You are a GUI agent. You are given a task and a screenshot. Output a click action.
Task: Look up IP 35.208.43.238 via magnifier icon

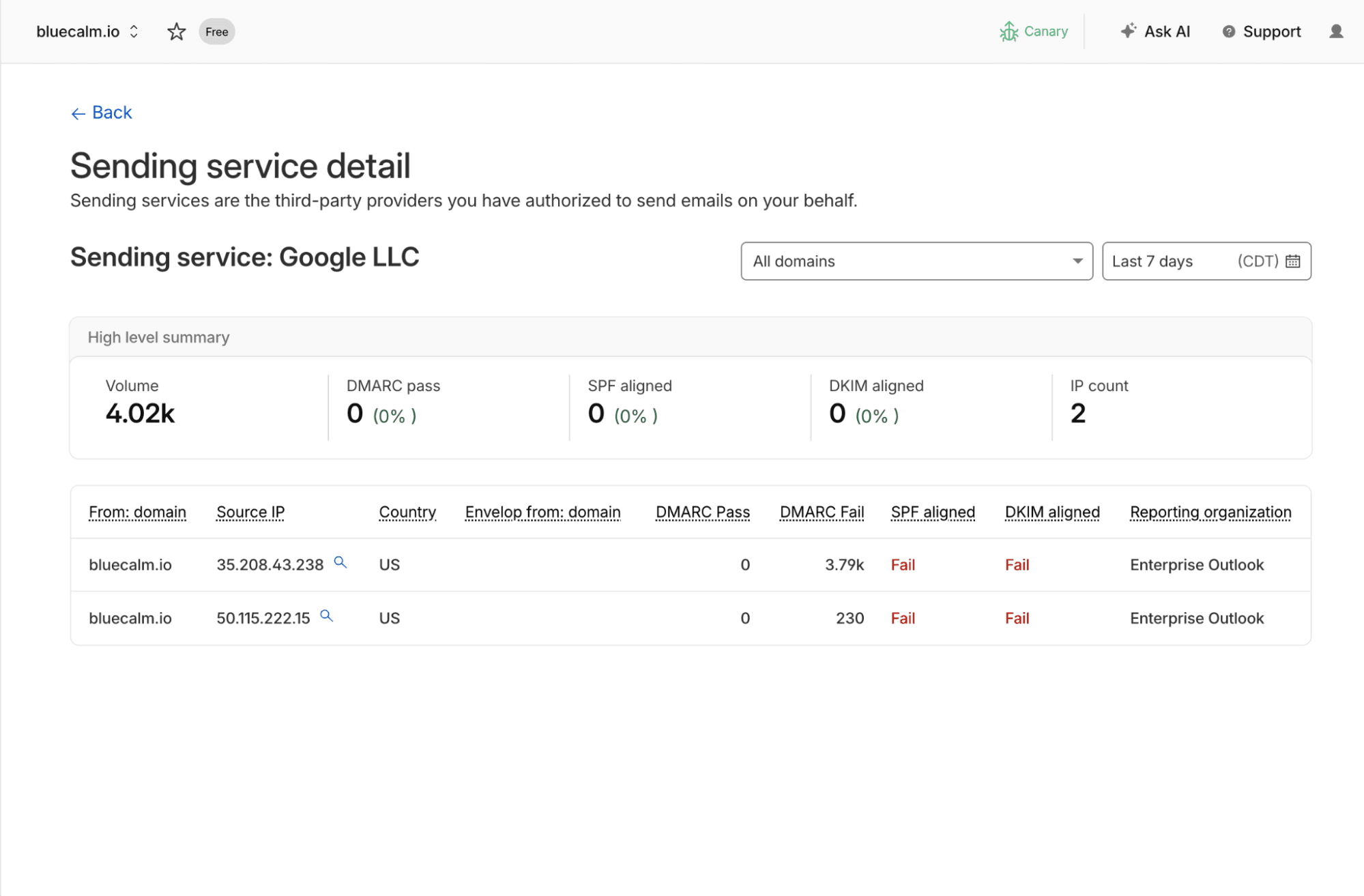(340, 562)
